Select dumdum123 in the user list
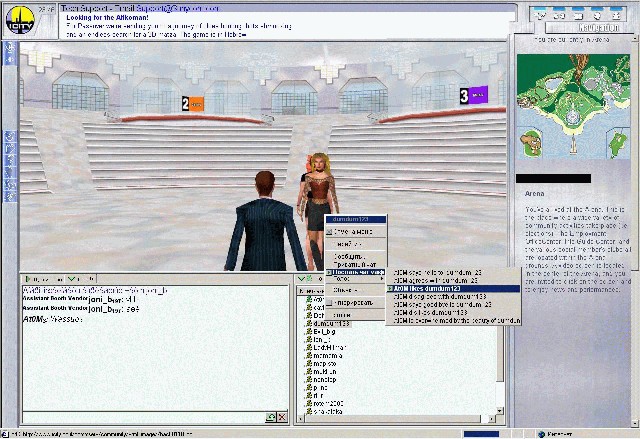This screenshot has width=640, height=439. (331, 324)
